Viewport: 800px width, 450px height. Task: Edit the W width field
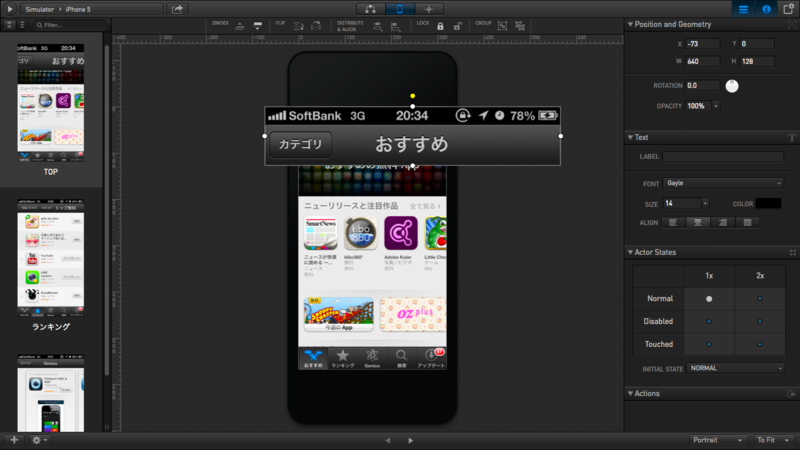click(703, 61)
